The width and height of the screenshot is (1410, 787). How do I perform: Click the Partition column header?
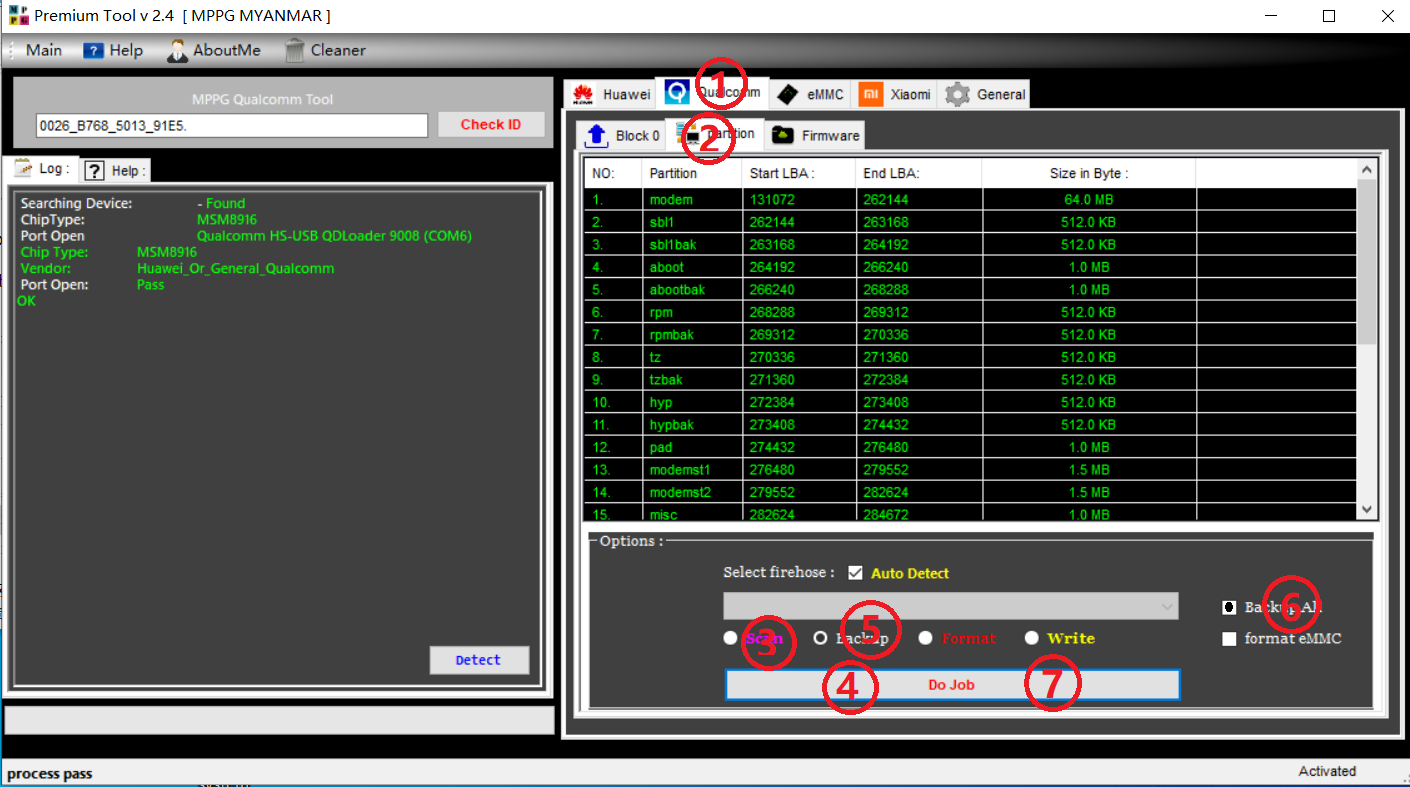[692, 173]
